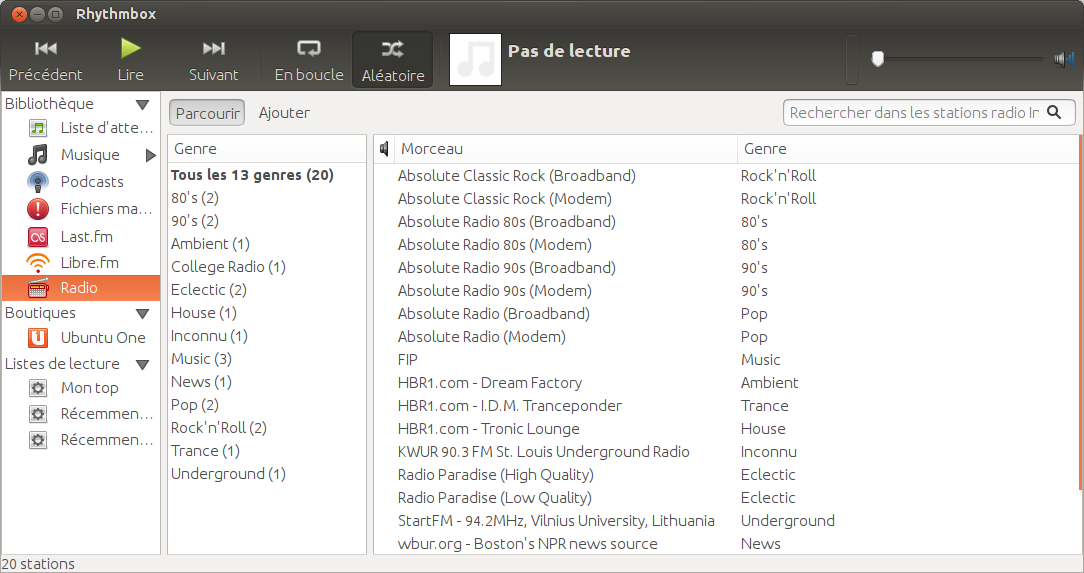Select Radio in the sidebar
The width and height of the screenshot is (1084, 573).
81,288
